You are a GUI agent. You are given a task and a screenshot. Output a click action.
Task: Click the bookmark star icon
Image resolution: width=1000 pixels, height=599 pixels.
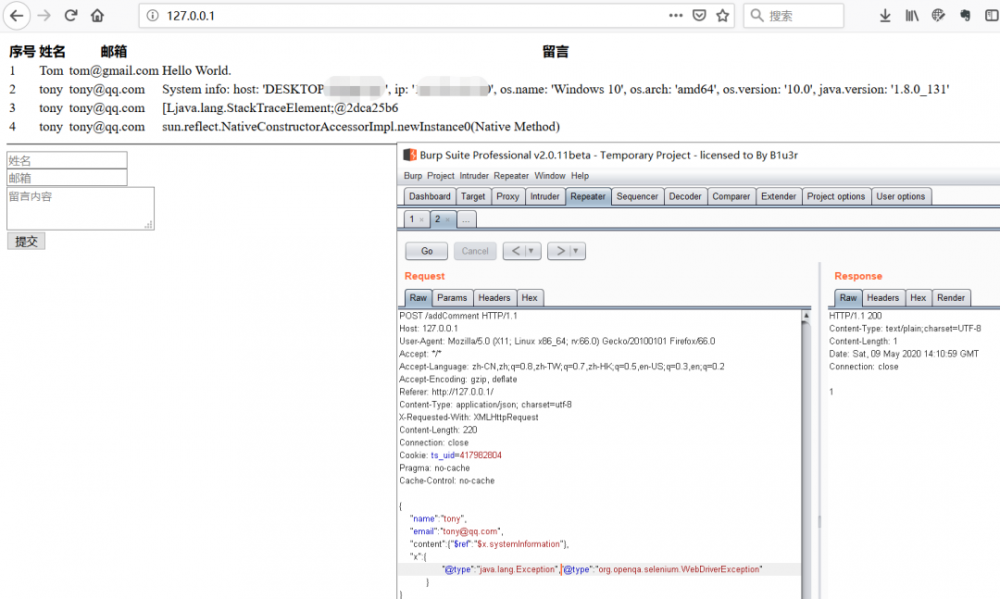[x=722, y=15]
